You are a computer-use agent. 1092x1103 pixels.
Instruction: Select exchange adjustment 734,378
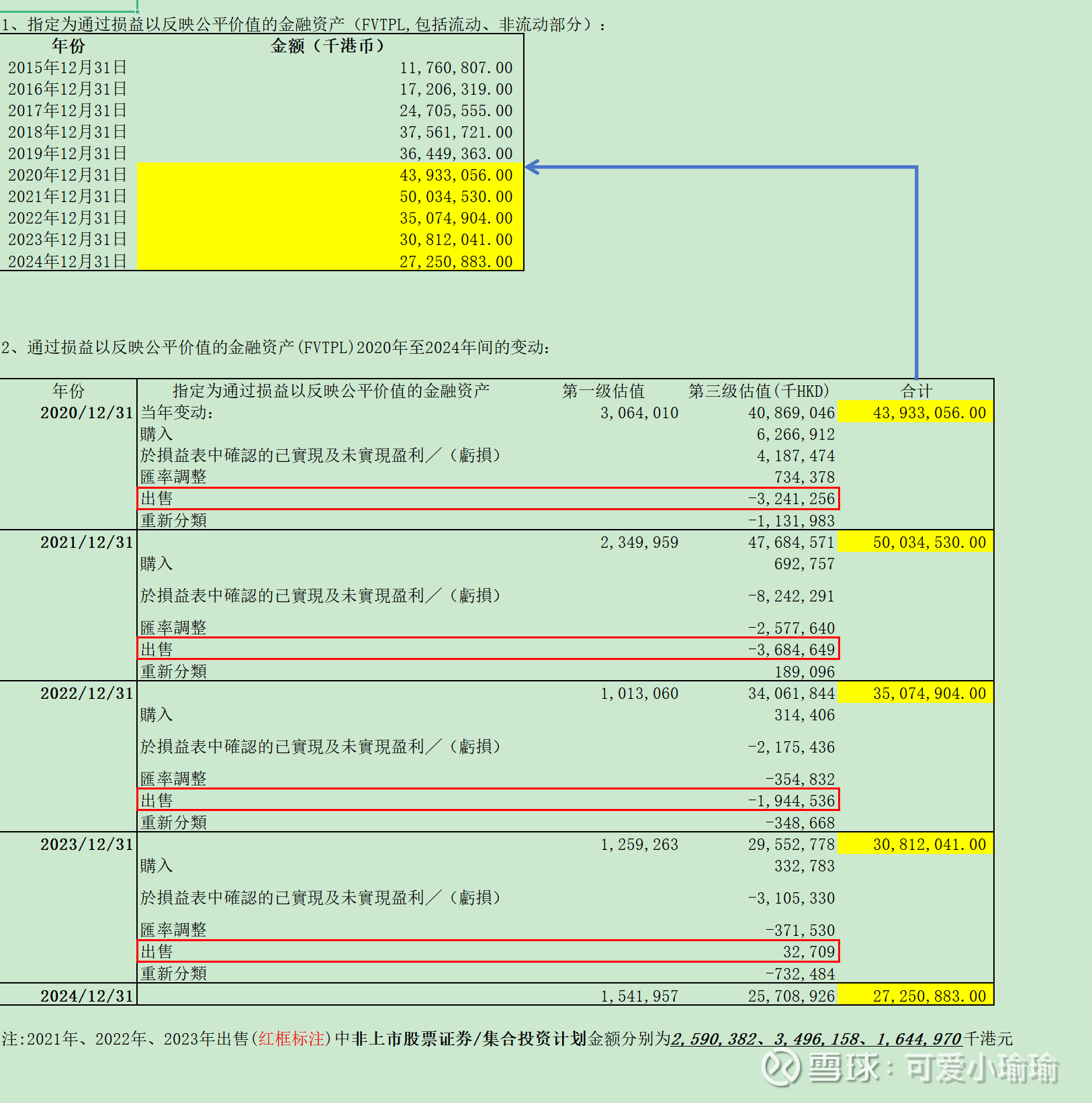pos(805,477)
